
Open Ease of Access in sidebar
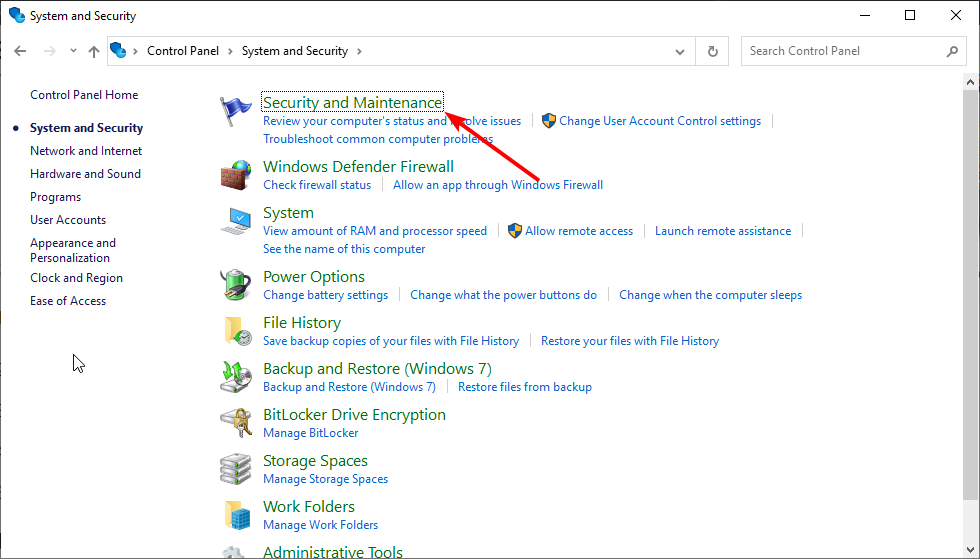68,301
